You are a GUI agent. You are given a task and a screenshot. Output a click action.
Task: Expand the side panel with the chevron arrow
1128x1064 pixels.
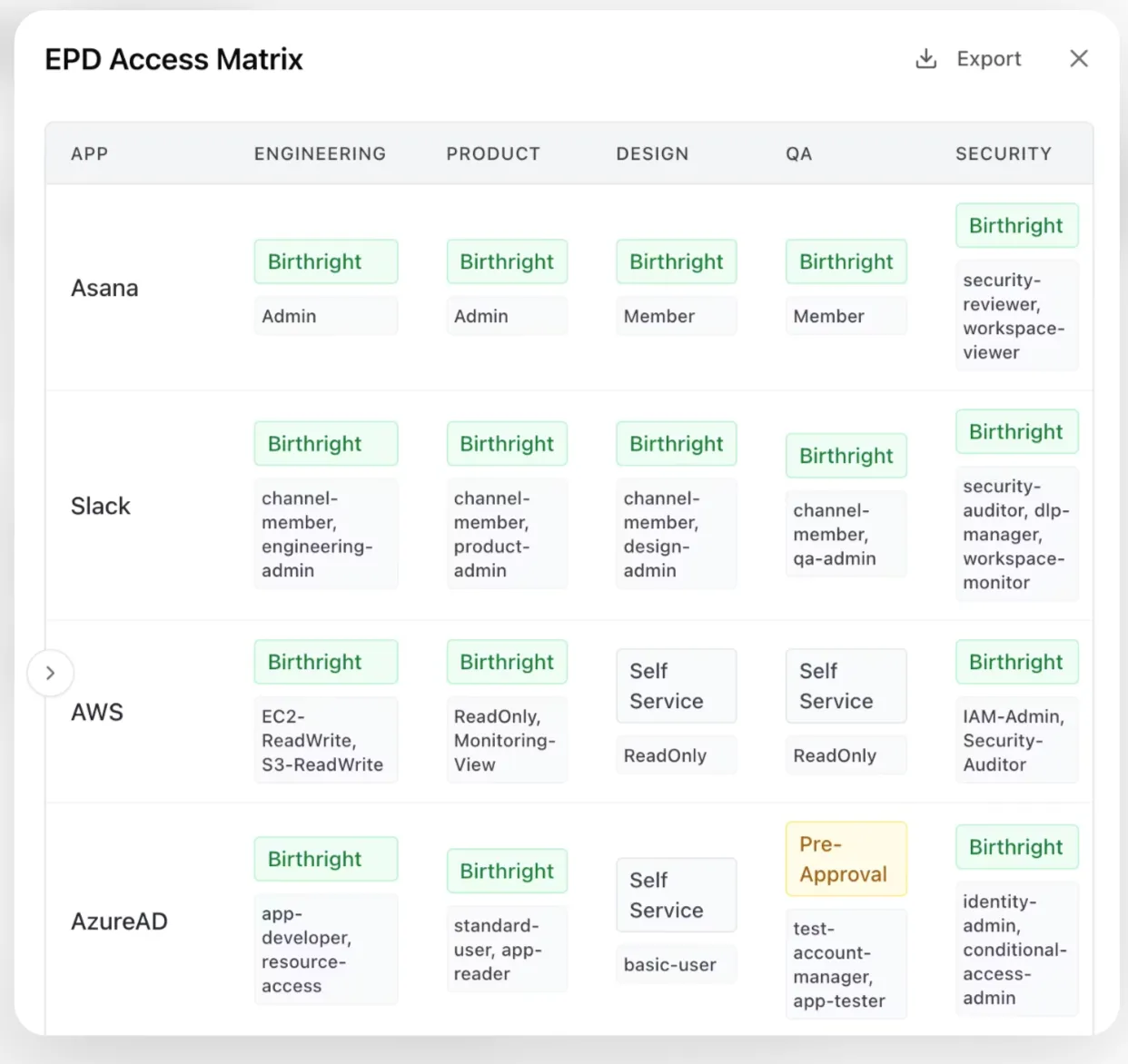tap(50, 673)
